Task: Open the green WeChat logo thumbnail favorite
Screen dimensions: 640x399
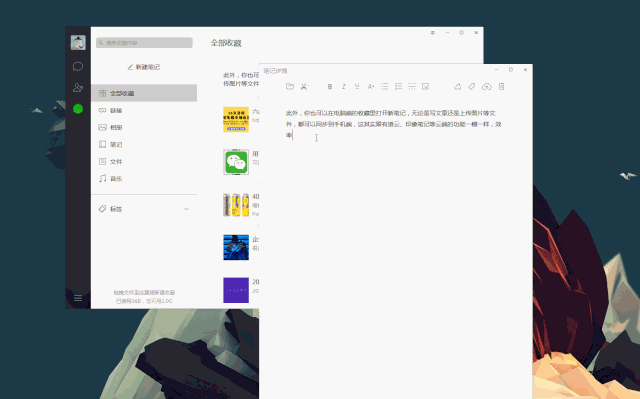Action: click(236, 162)
